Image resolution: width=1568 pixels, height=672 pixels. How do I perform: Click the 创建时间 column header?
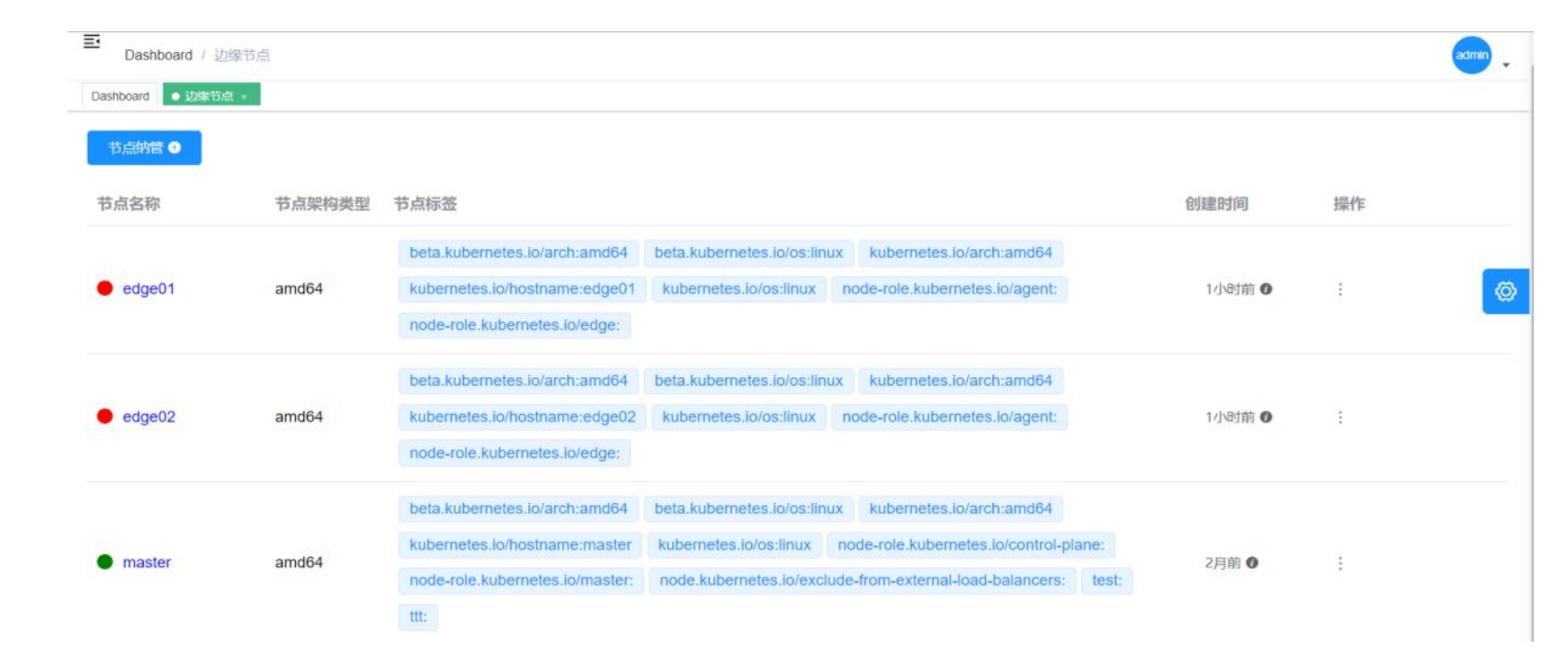1216,203
